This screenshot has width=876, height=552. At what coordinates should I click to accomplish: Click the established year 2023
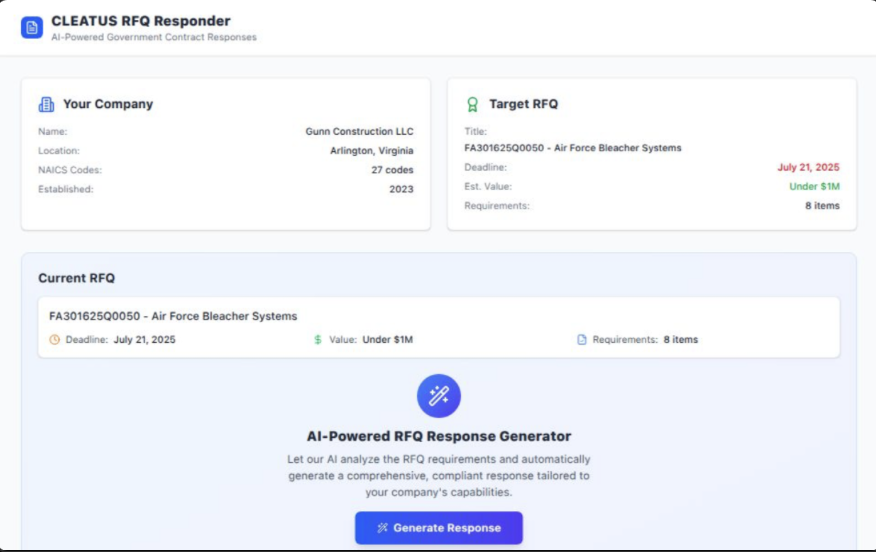401,189
